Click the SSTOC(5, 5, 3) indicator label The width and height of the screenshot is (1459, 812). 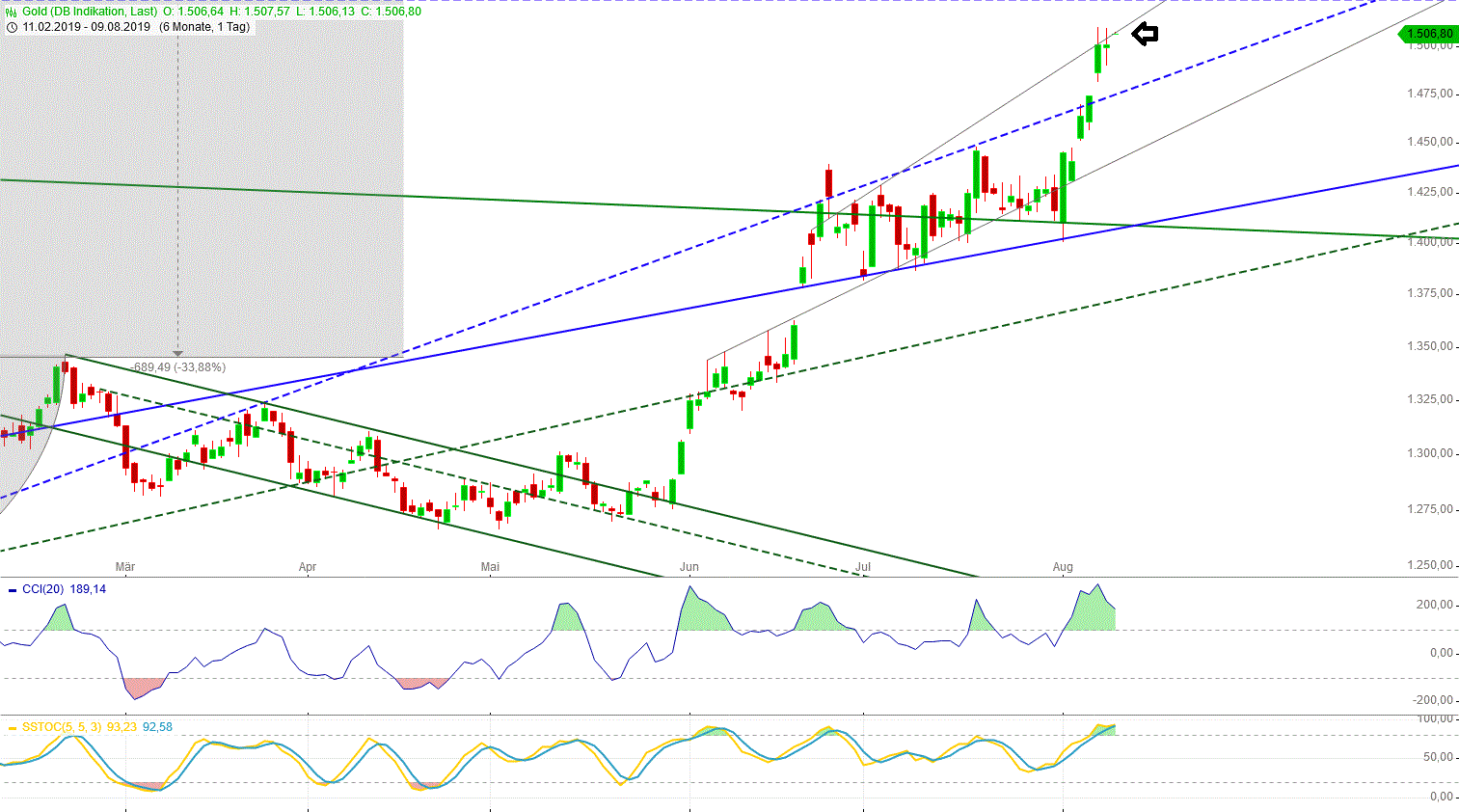coord(62,727)
